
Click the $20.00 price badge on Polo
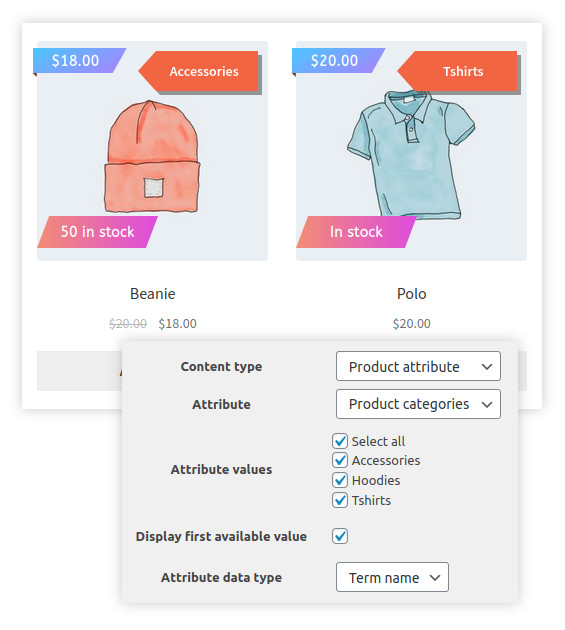[338, 61]
